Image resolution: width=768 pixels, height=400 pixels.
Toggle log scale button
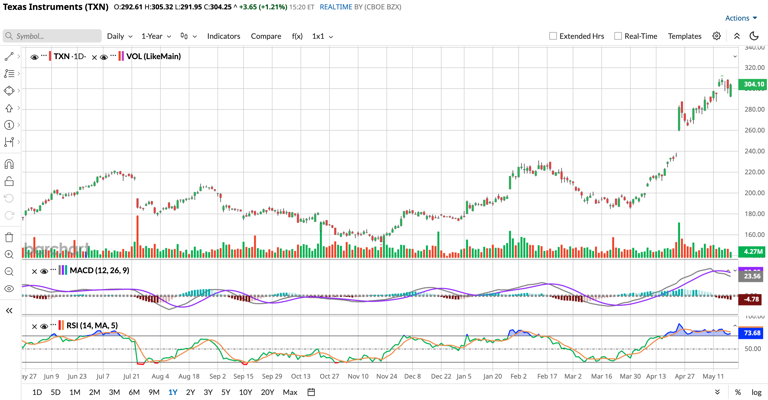tap(757, 392)
